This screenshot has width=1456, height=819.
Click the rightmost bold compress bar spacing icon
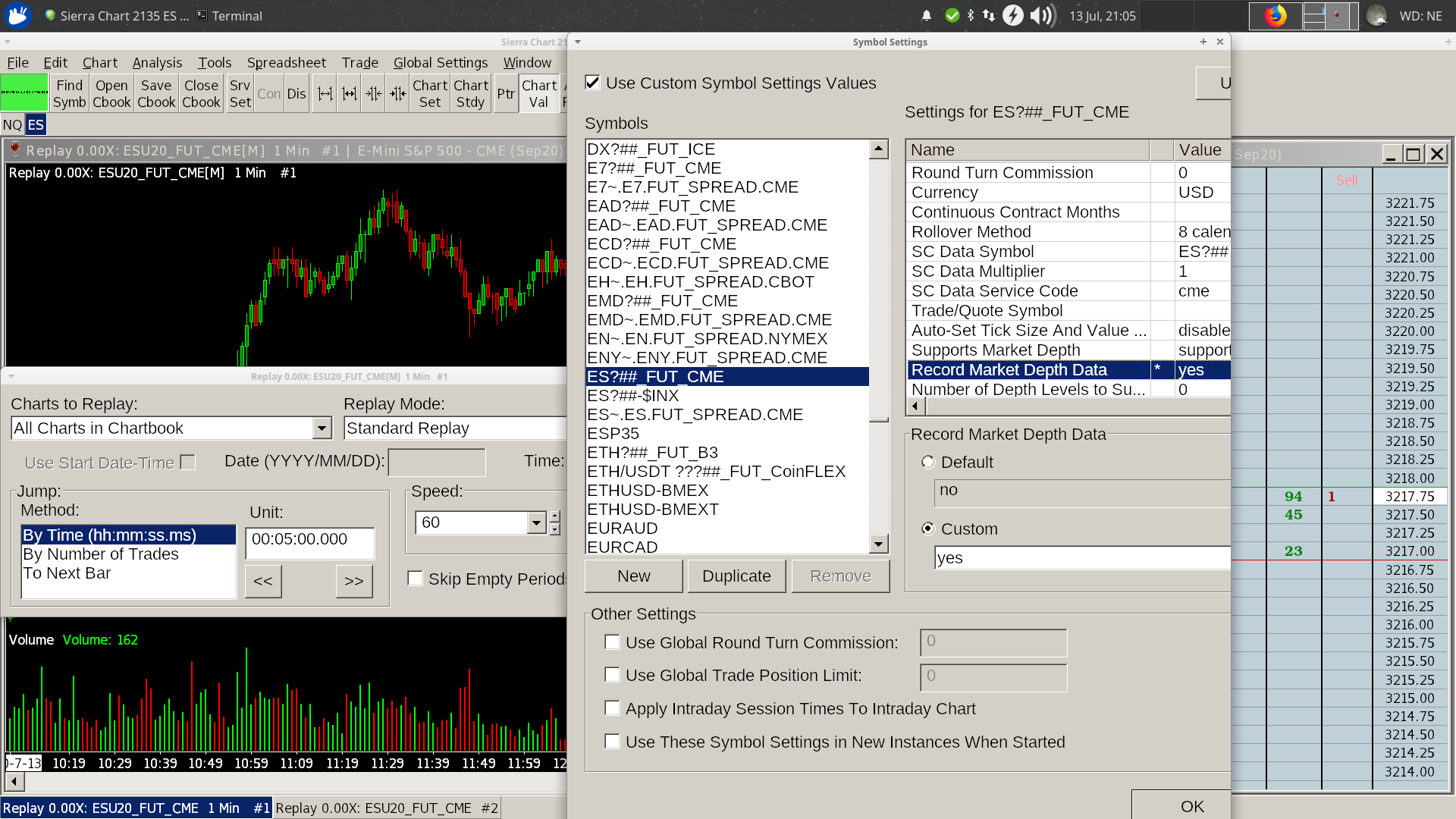(x=398, y=93)
